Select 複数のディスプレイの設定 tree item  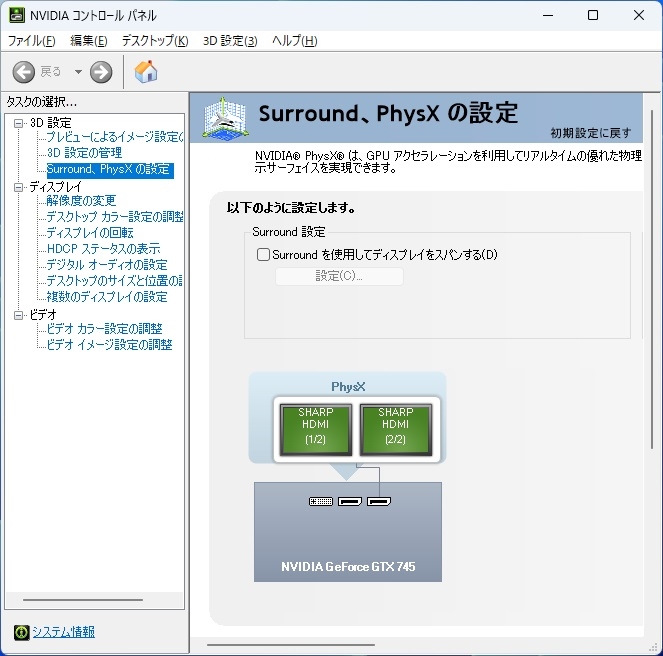tap(107, 296)
